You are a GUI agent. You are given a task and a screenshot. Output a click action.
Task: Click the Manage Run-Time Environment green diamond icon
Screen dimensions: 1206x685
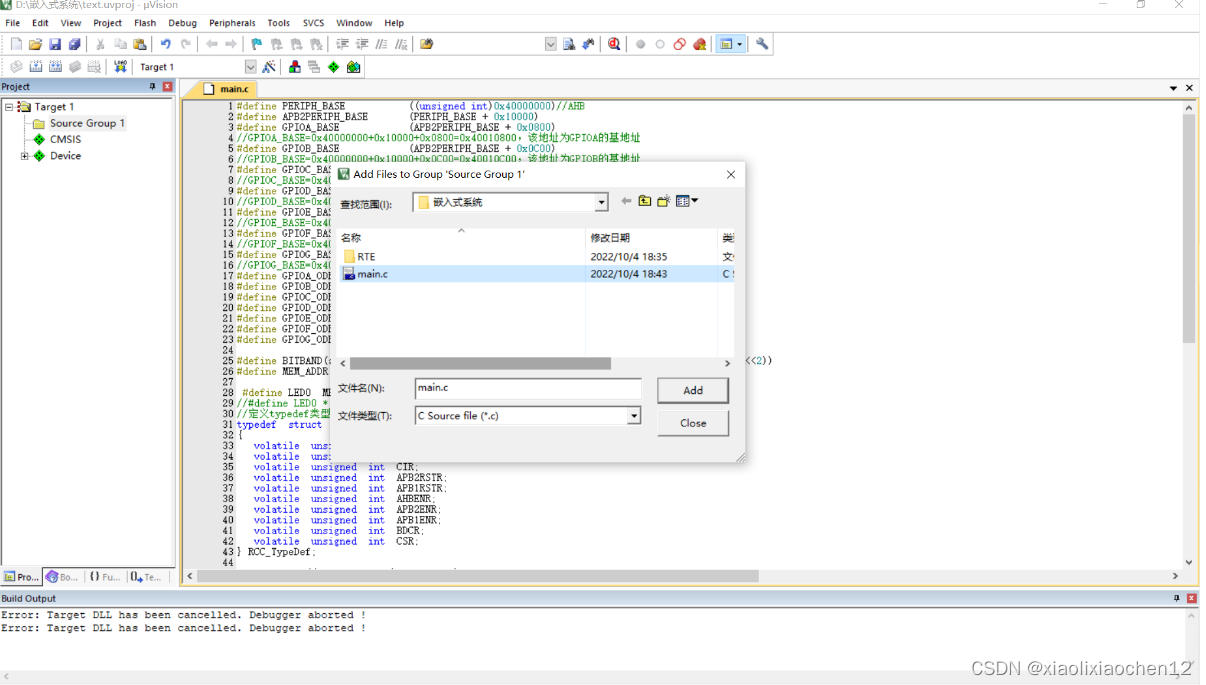[334, 67]
